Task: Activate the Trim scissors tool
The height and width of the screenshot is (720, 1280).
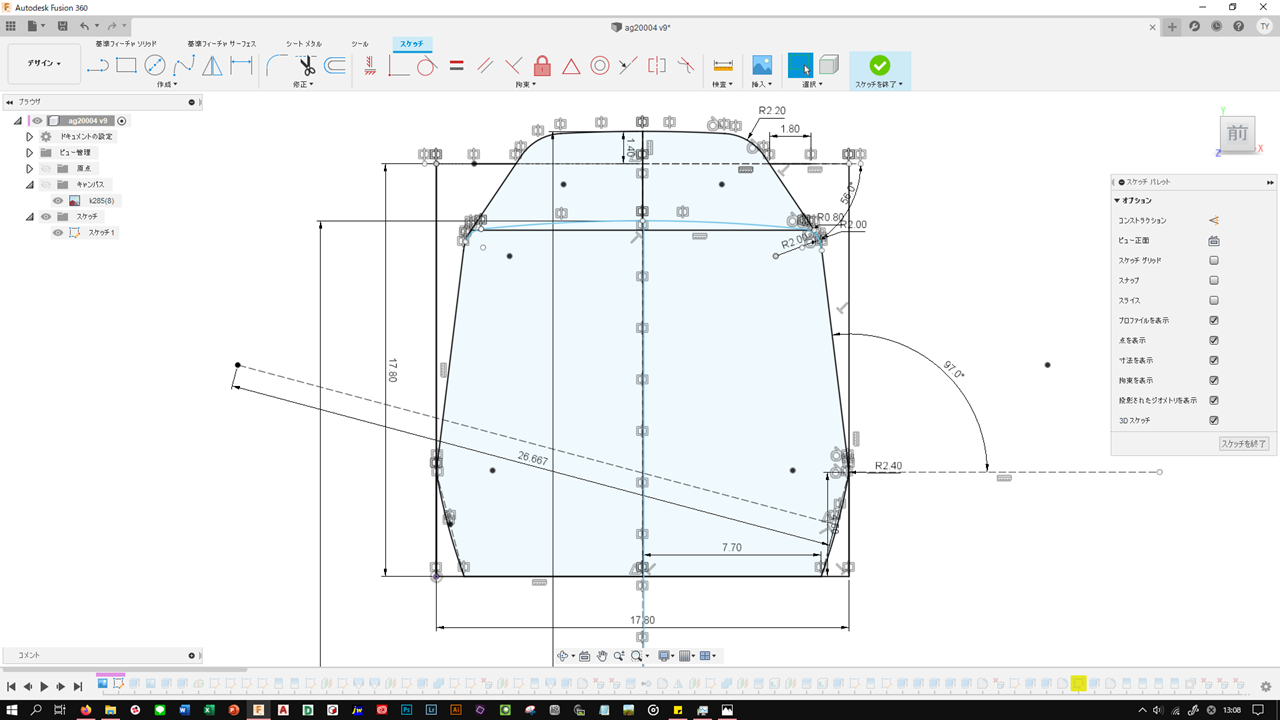Action: (306, 66)
